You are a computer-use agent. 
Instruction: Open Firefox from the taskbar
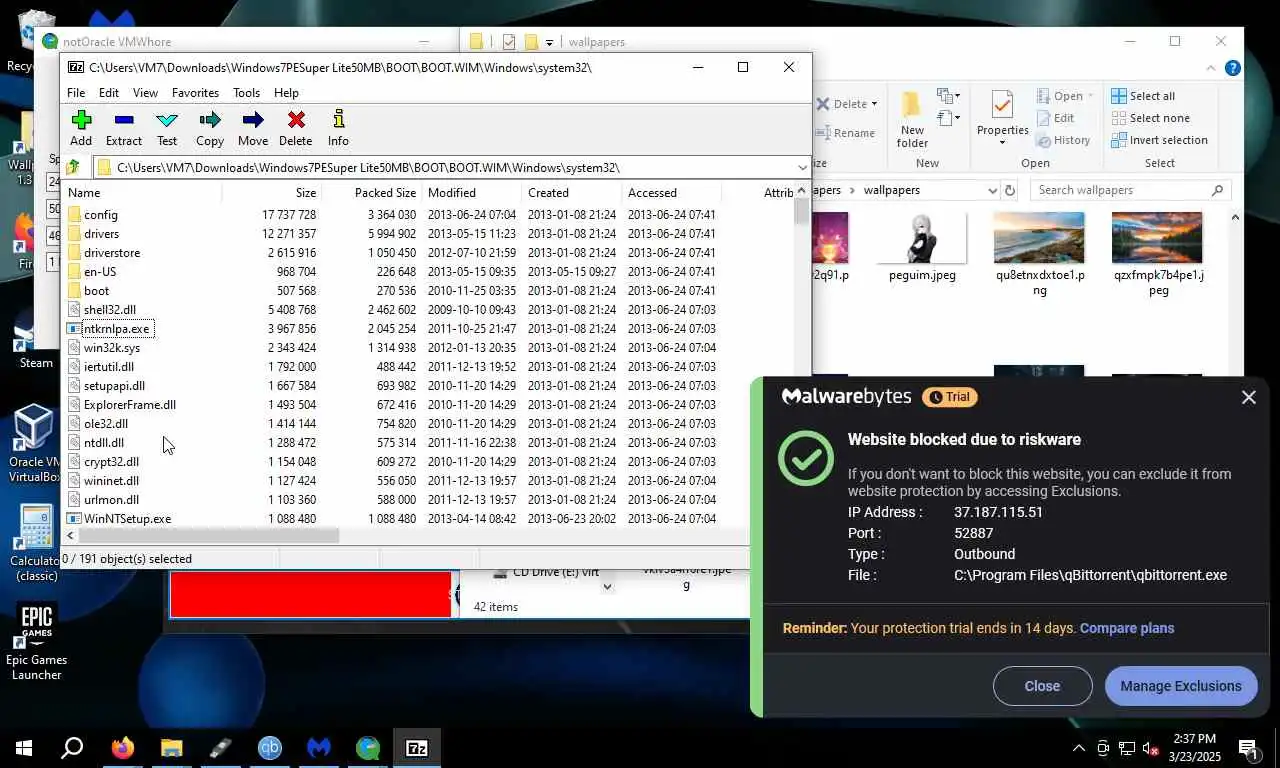(x=123, y=748)
